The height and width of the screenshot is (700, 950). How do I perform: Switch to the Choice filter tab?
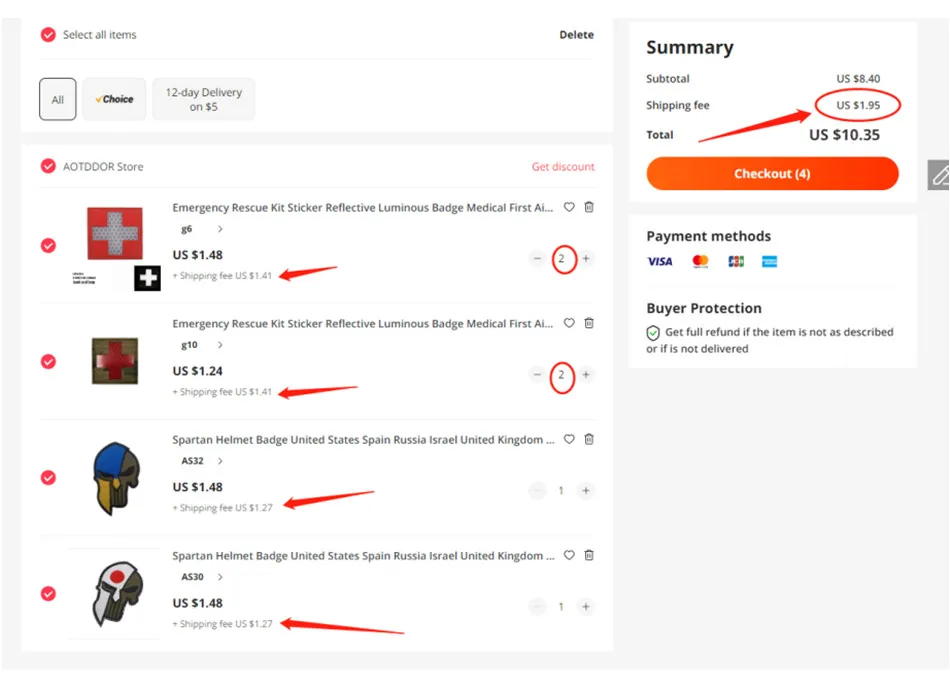(x=114, y=99)
